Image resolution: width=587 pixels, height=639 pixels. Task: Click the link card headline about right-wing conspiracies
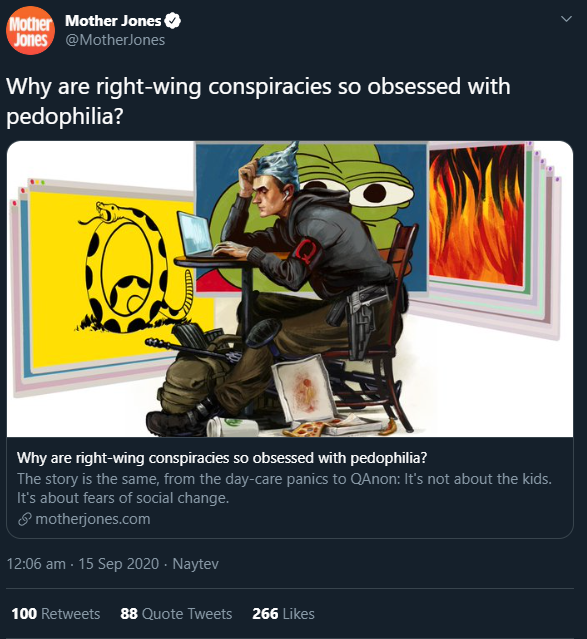(222, 458)
